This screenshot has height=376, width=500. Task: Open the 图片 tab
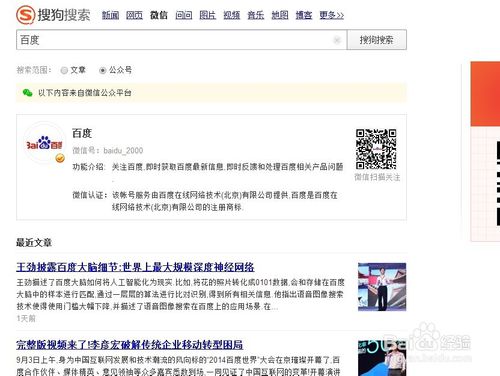[x=207, y=15]
